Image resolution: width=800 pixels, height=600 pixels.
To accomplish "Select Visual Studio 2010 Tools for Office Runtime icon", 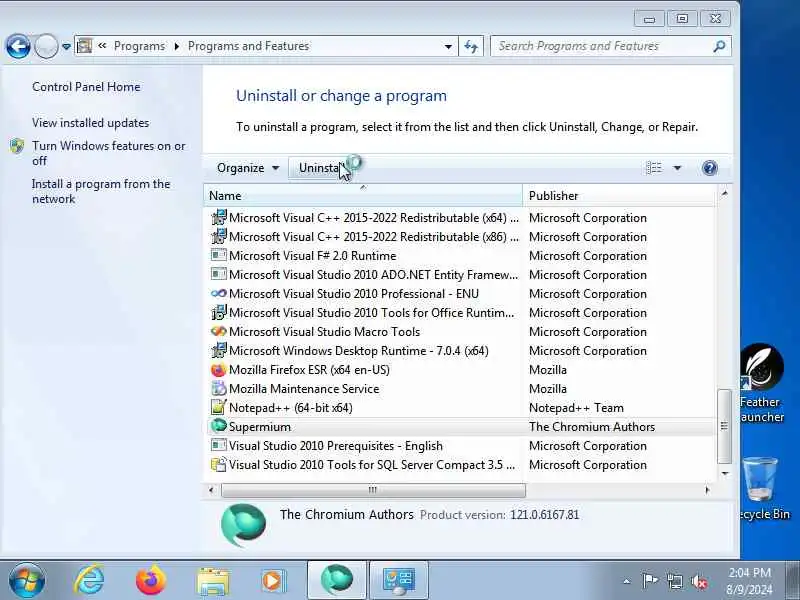I will (218, 312).
